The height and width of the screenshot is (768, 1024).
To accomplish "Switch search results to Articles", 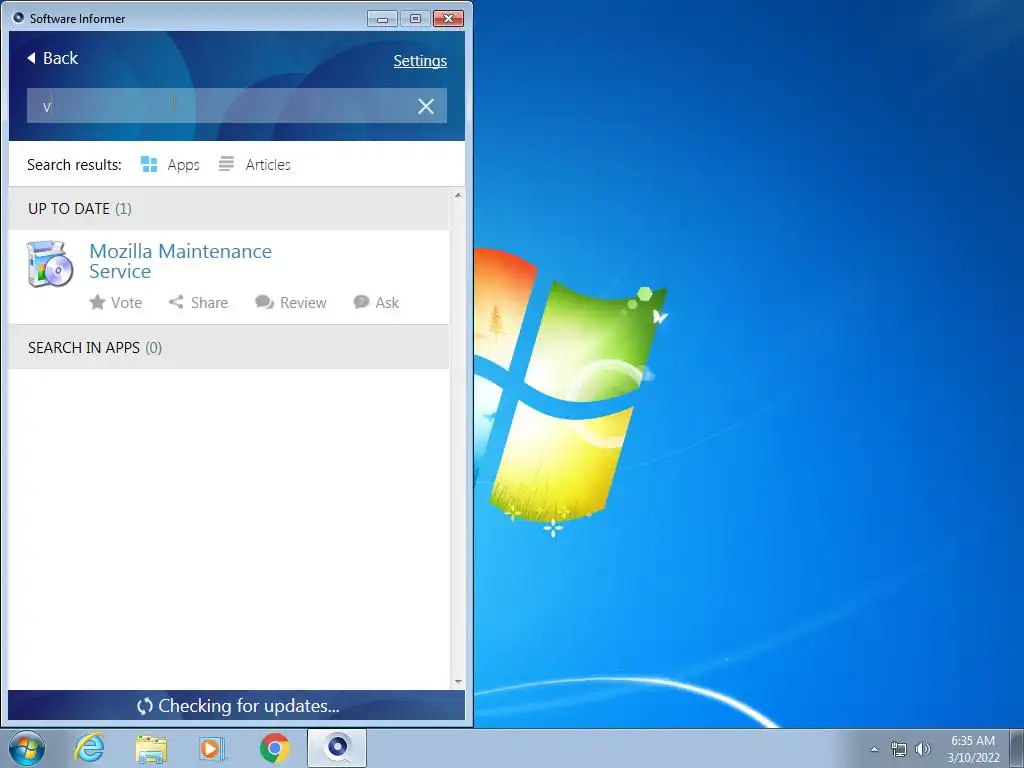I will pos(255,165).
